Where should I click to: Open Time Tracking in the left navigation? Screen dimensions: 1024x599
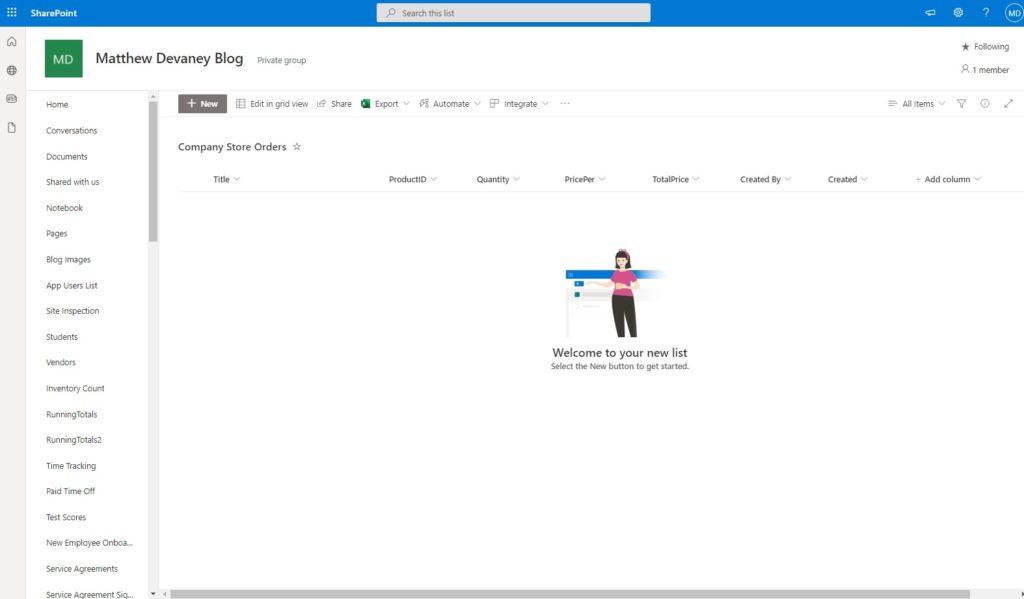click(x=71, y=466)
